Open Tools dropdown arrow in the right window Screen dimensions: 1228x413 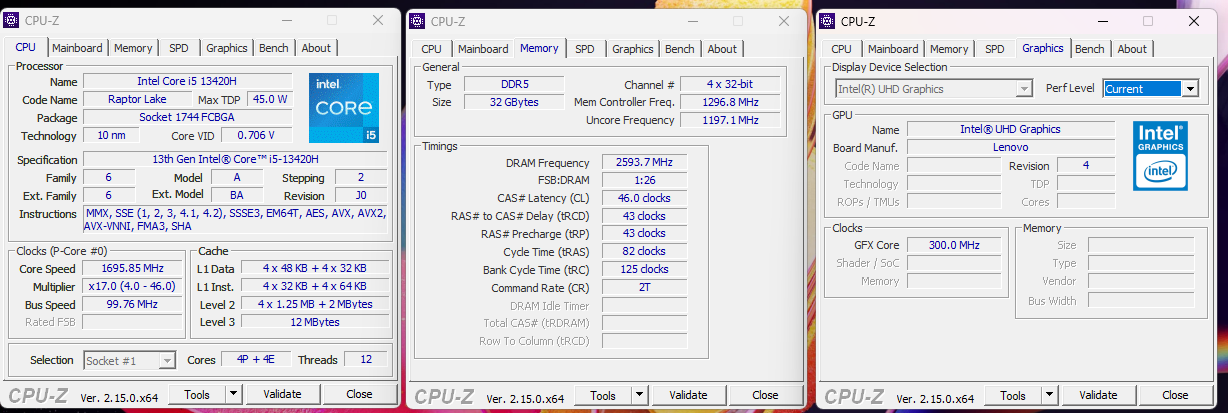click(1049, 395)
